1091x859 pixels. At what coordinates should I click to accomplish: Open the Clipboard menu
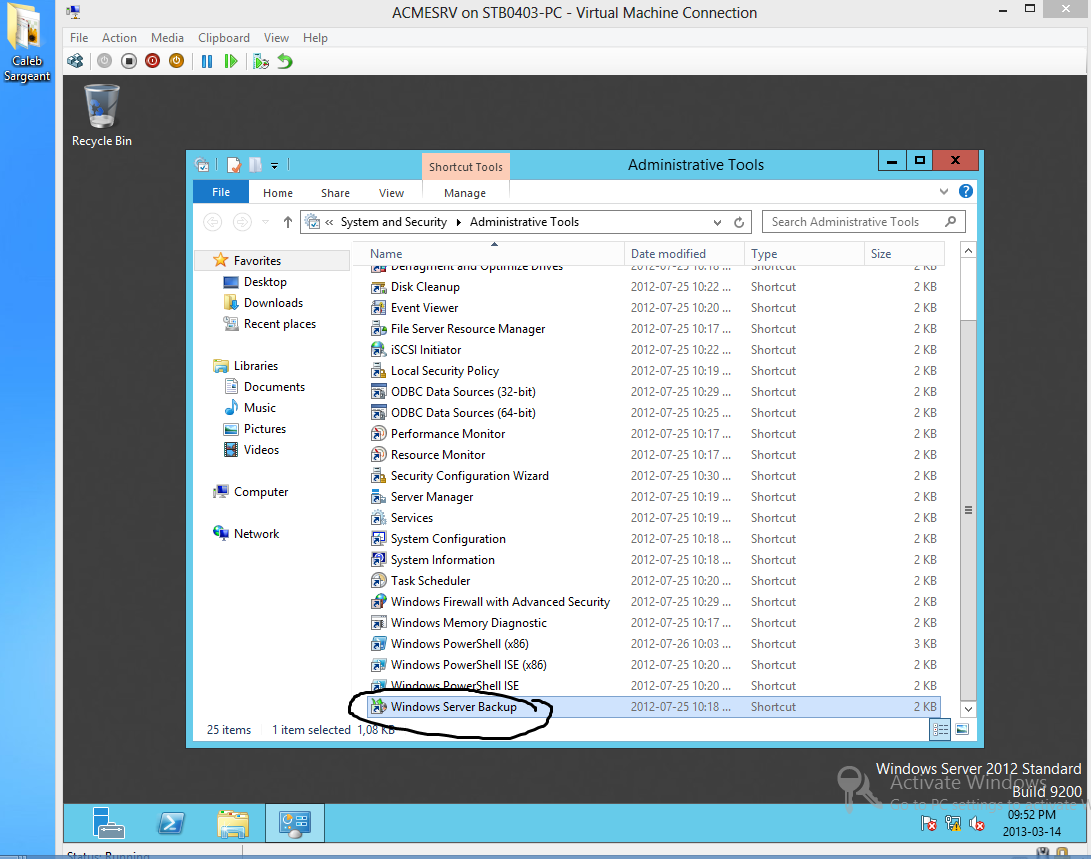[223, 38]
